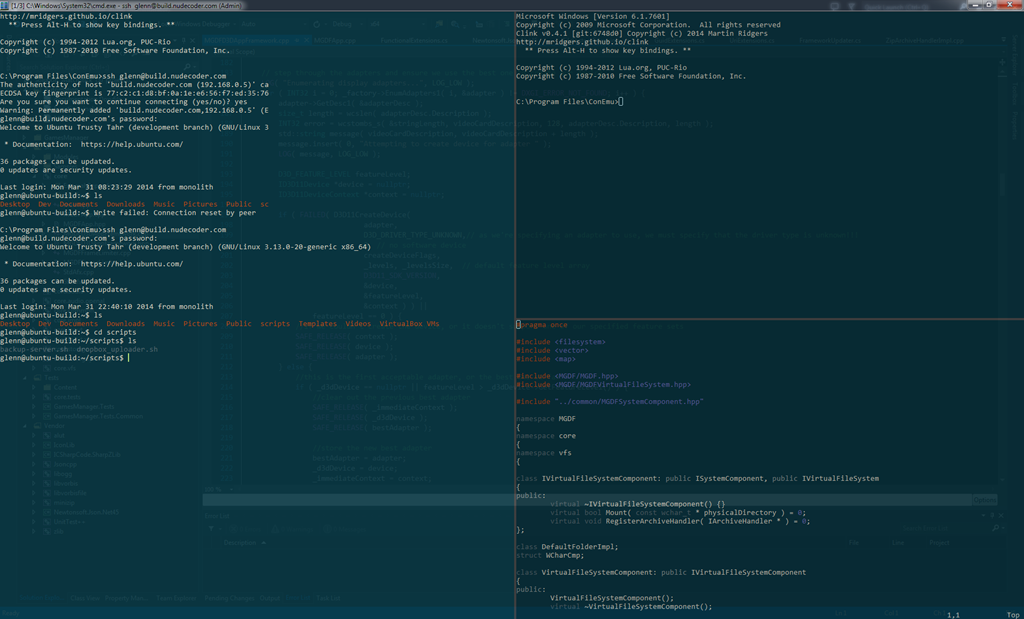1024x619 pixels.
Task: Click the mridgers.github.io/clink URL in the top-right pane
Action: pos(582,42)
